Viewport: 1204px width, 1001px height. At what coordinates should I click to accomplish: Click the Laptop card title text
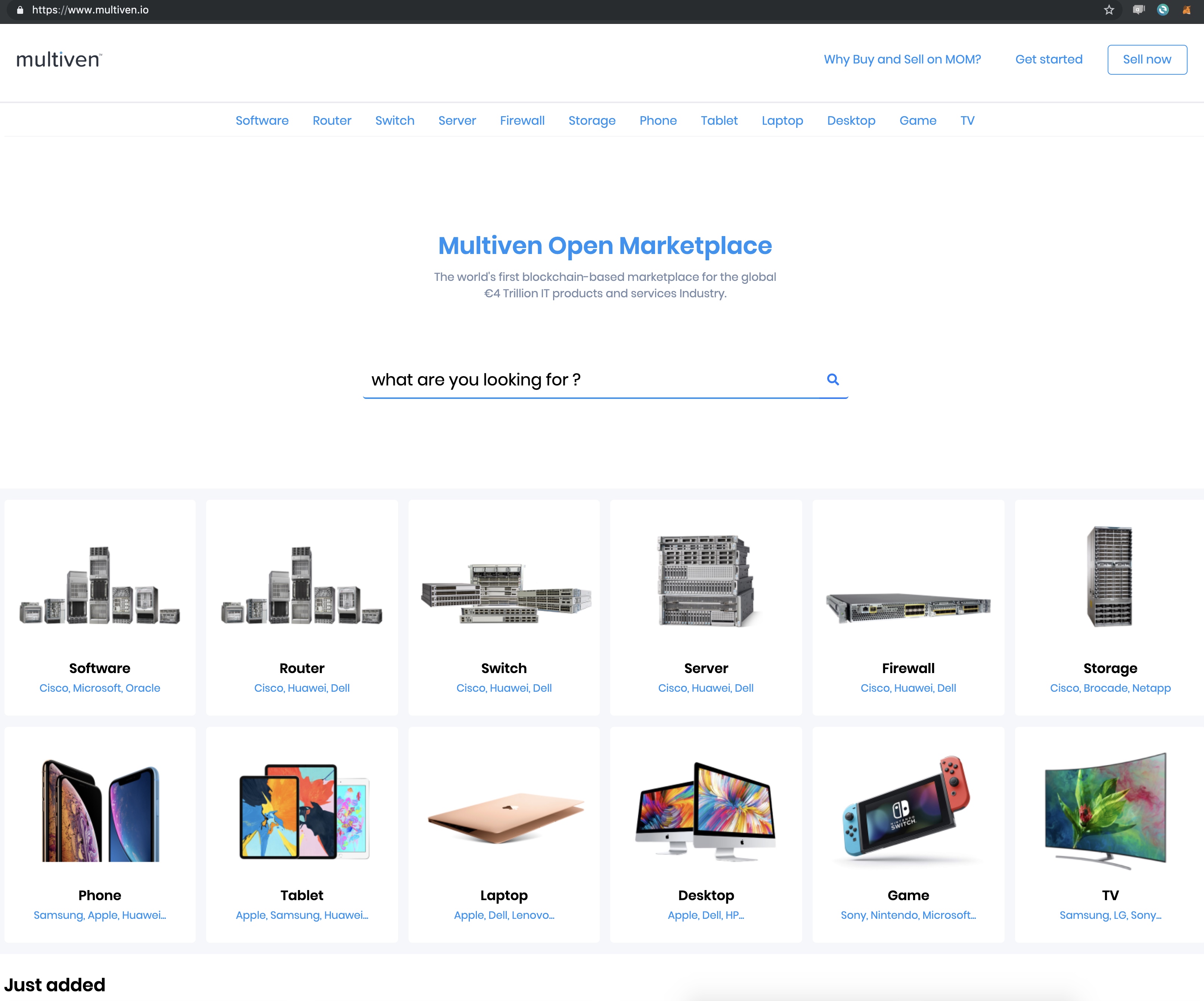click(504, 896)
